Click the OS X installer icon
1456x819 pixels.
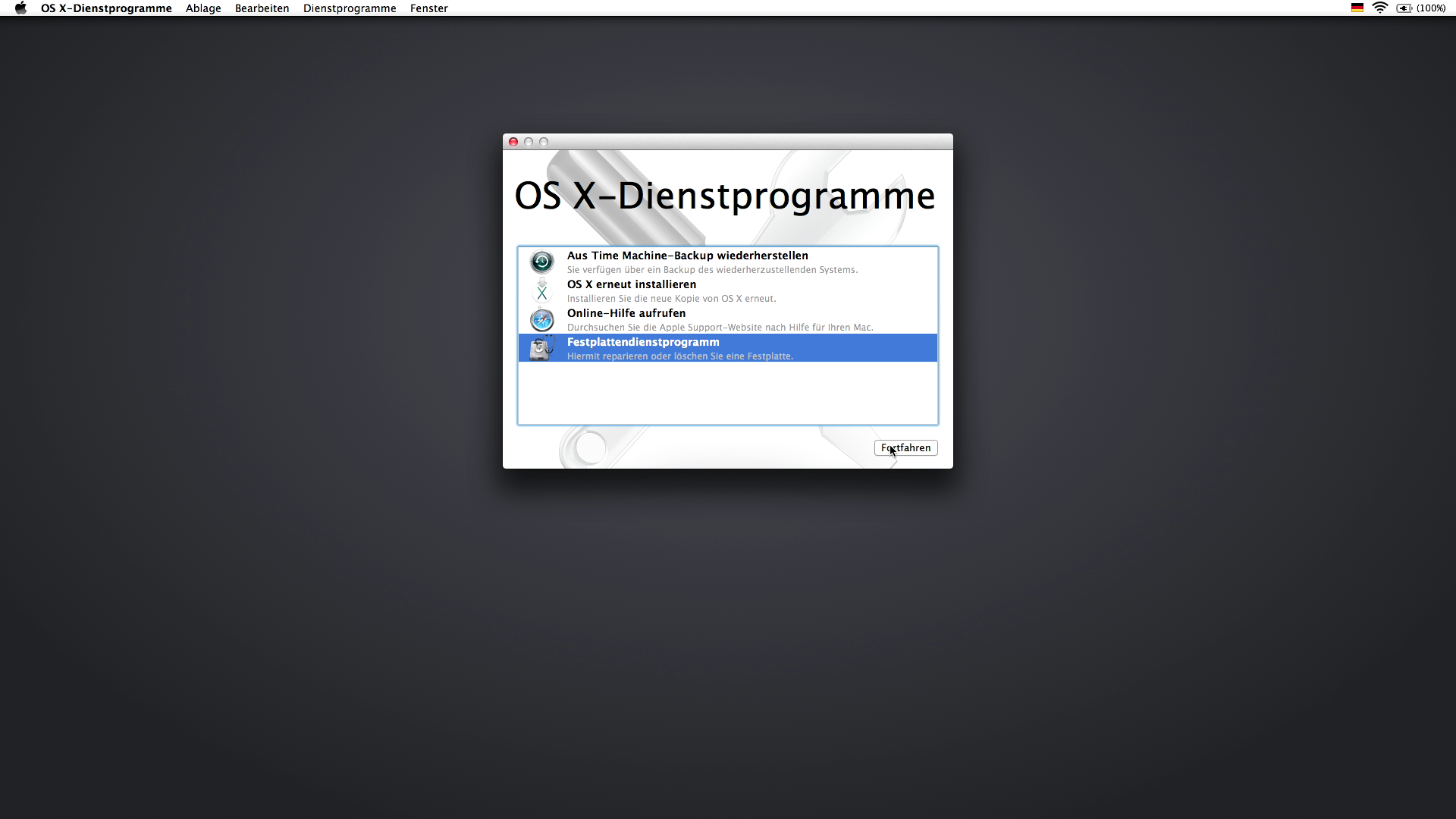(541, 291)
